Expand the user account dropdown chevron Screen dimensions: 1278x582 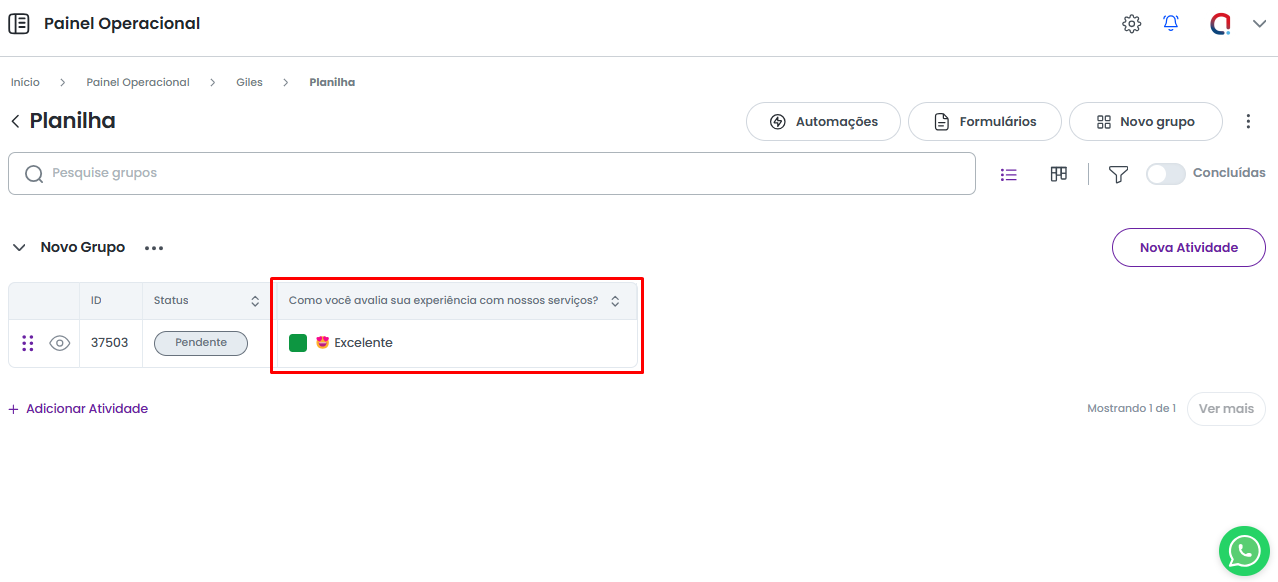coord(1259,24)
